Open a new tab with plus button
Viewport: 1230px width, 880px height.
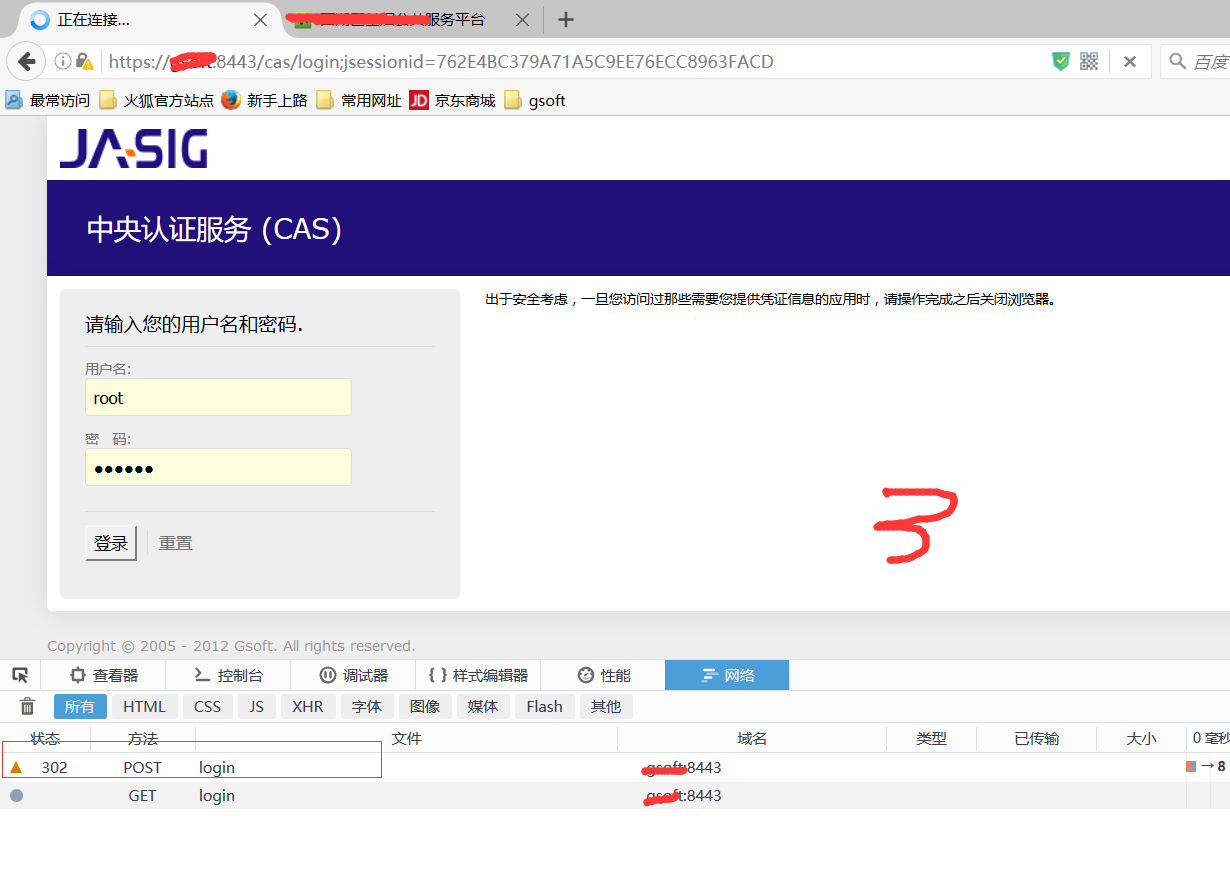566,20
